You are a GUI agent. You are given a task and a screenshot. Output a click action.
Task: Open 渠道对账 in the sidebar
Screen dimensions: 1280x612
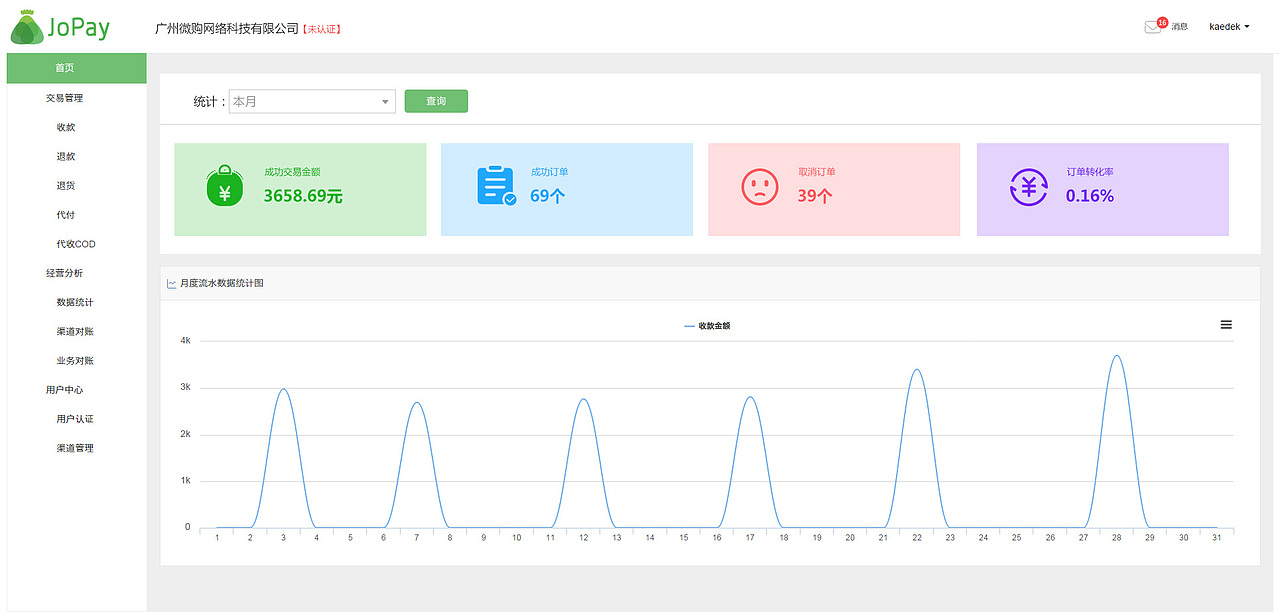click(75, 331)
